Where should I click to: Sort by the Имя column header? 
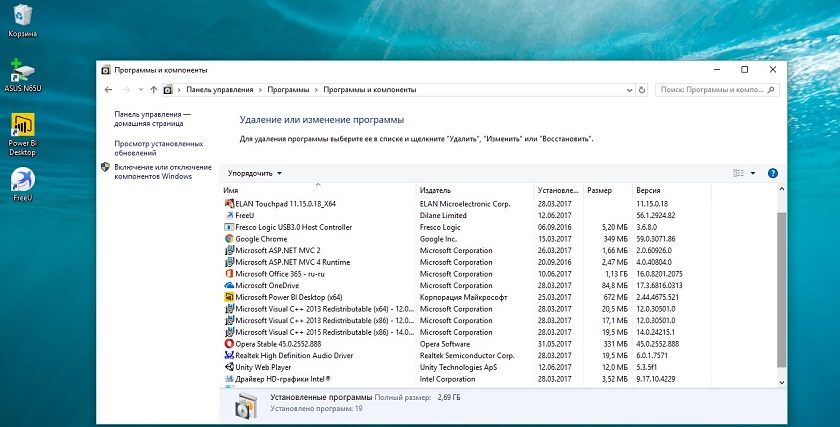[x=318, y=190]
